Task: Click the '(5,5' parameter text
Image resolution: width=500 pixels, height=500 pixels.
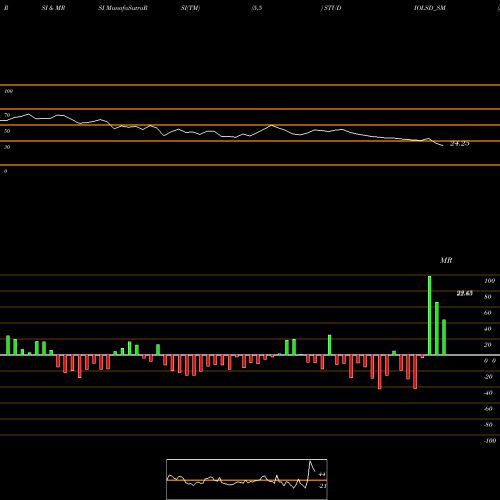Action: 257,8
